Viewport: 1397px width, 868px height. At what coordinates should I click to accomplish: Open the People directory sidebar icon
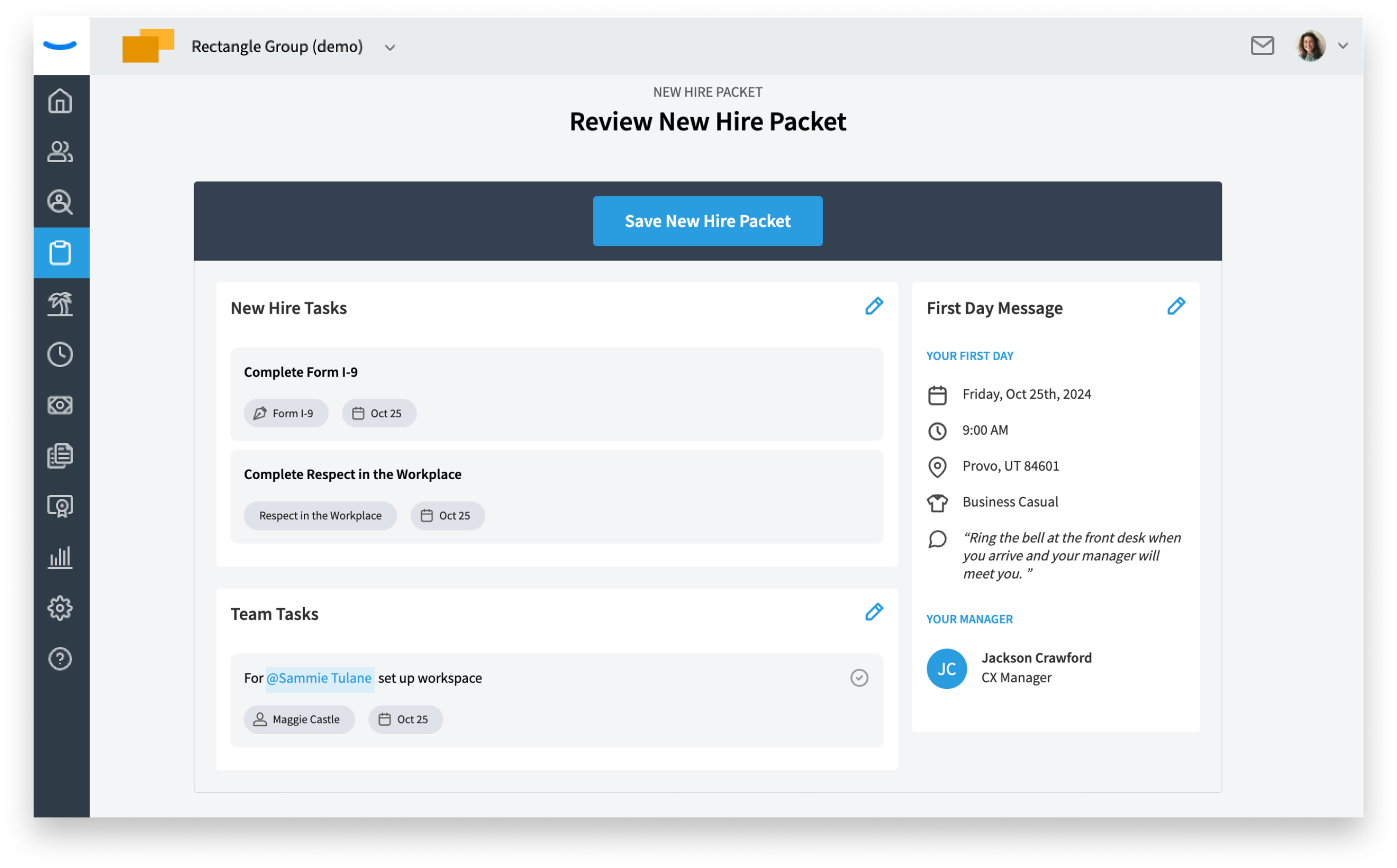(60, 152)
